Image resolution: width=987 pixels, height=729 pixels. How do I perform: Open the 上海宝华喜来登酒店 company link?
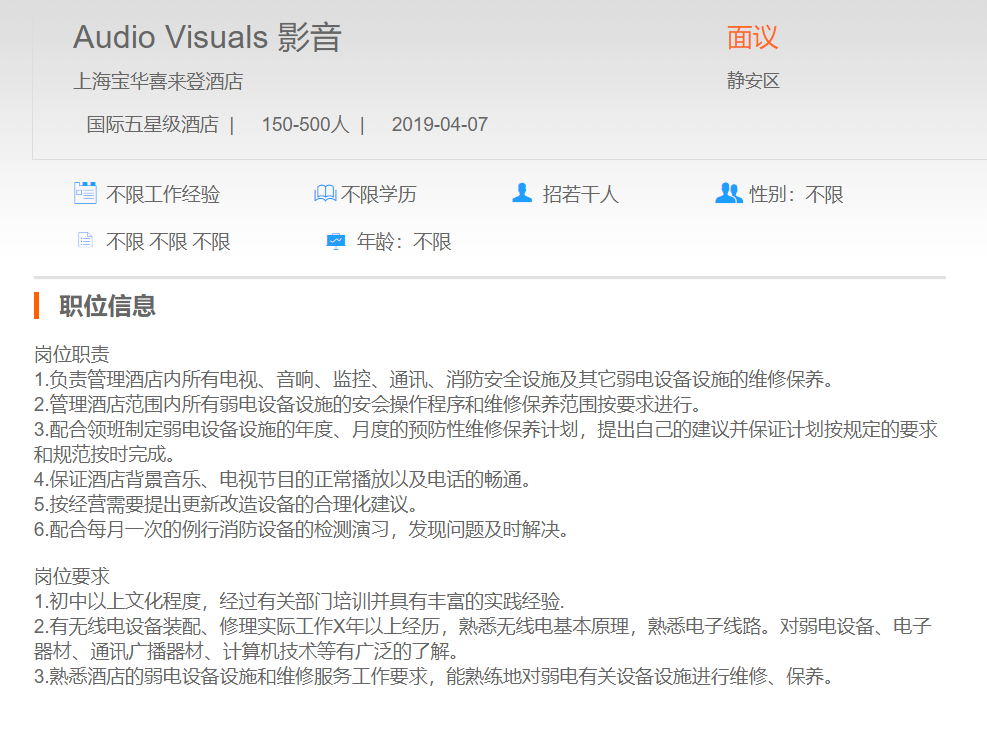(158, 81)
